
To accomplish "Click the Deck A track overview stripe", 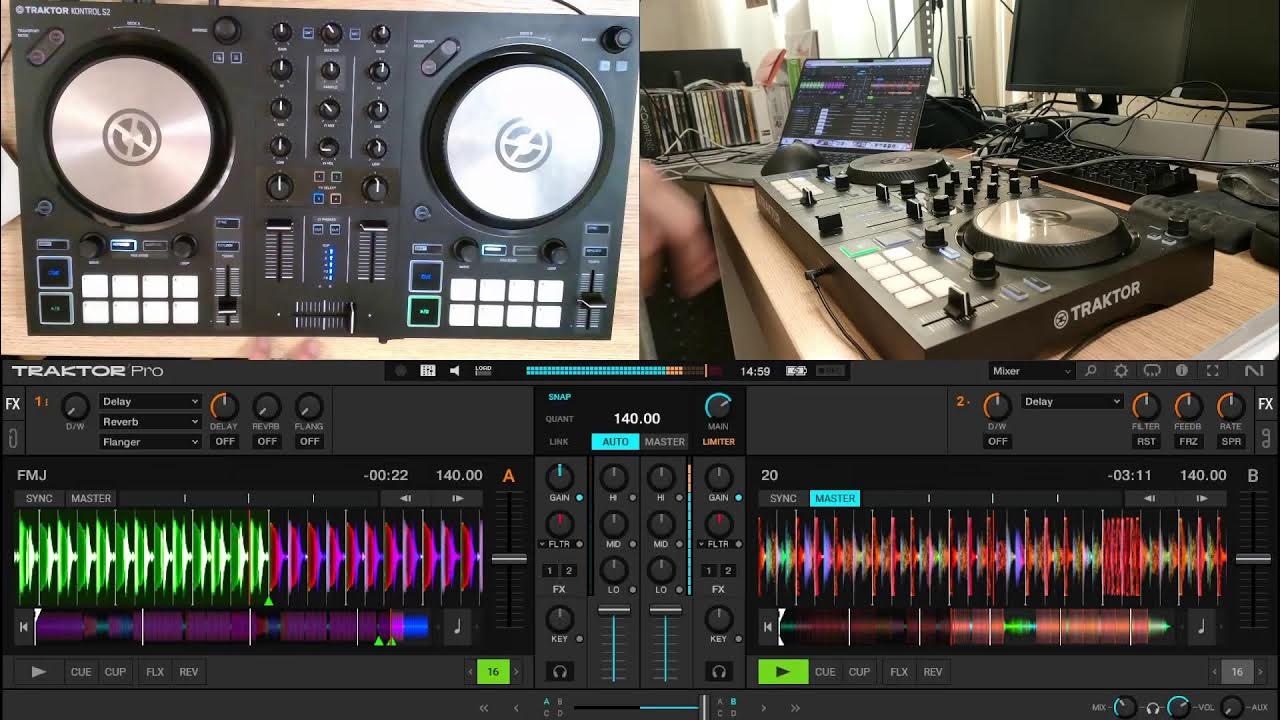I will pyautogui.click(x=233, y=627).
